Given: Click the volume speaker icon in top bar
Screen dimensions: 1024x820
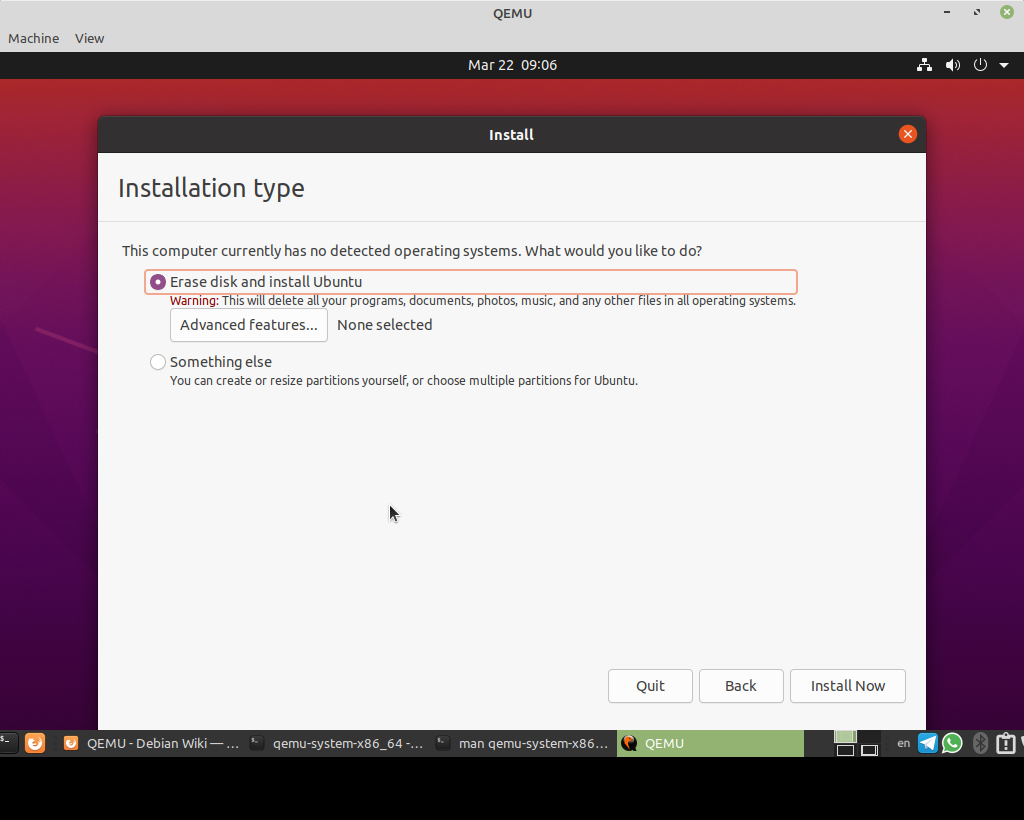Looking at the screenshot, I should coord(953,65).
